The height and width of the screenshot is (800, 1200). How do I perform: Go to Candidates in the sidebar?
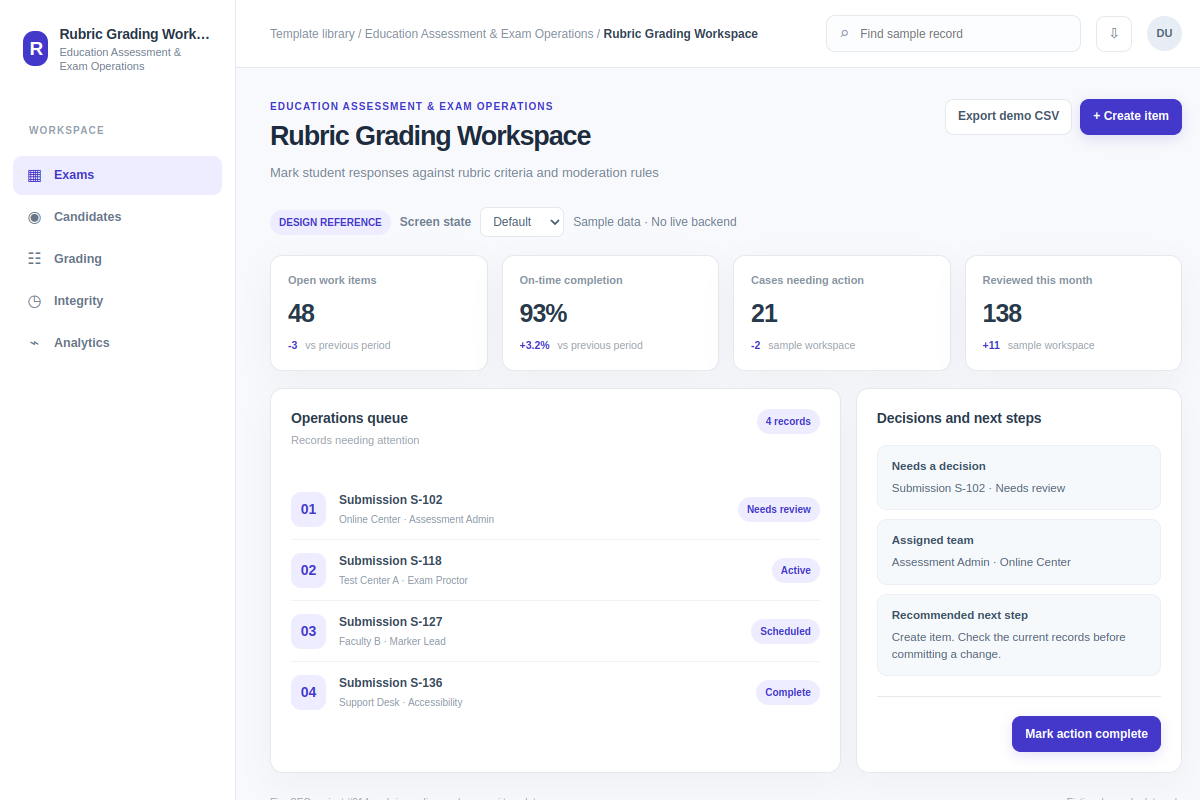point(117,217)
